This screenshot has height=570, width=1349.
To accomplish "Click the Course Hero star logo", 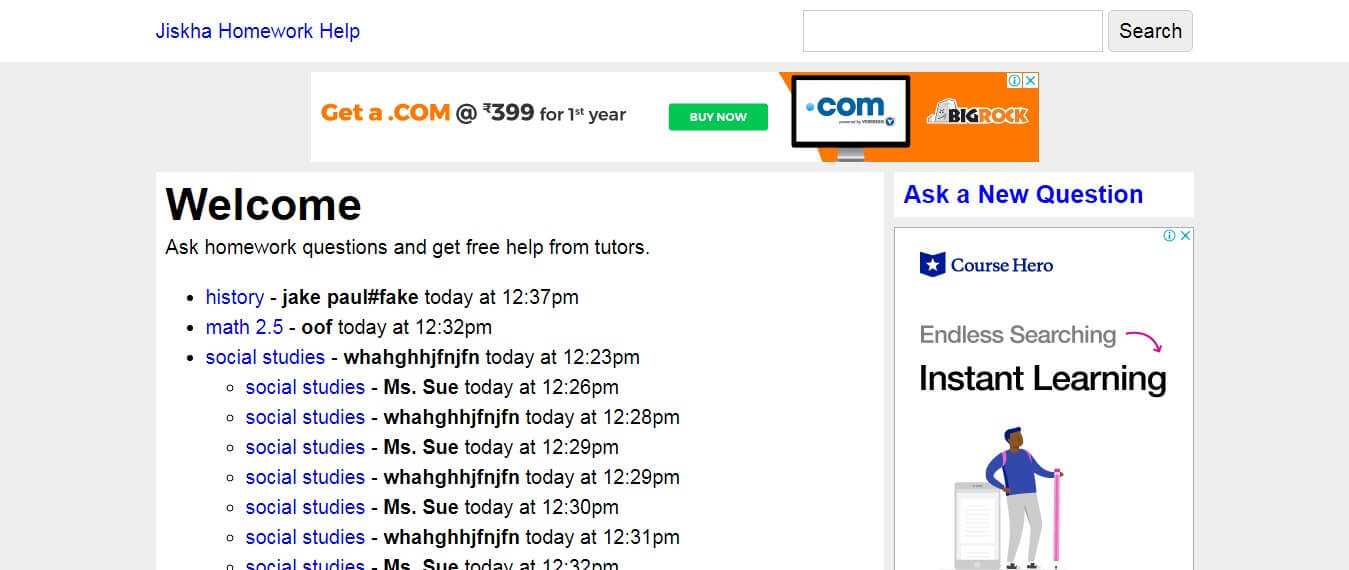I will 932,265.
